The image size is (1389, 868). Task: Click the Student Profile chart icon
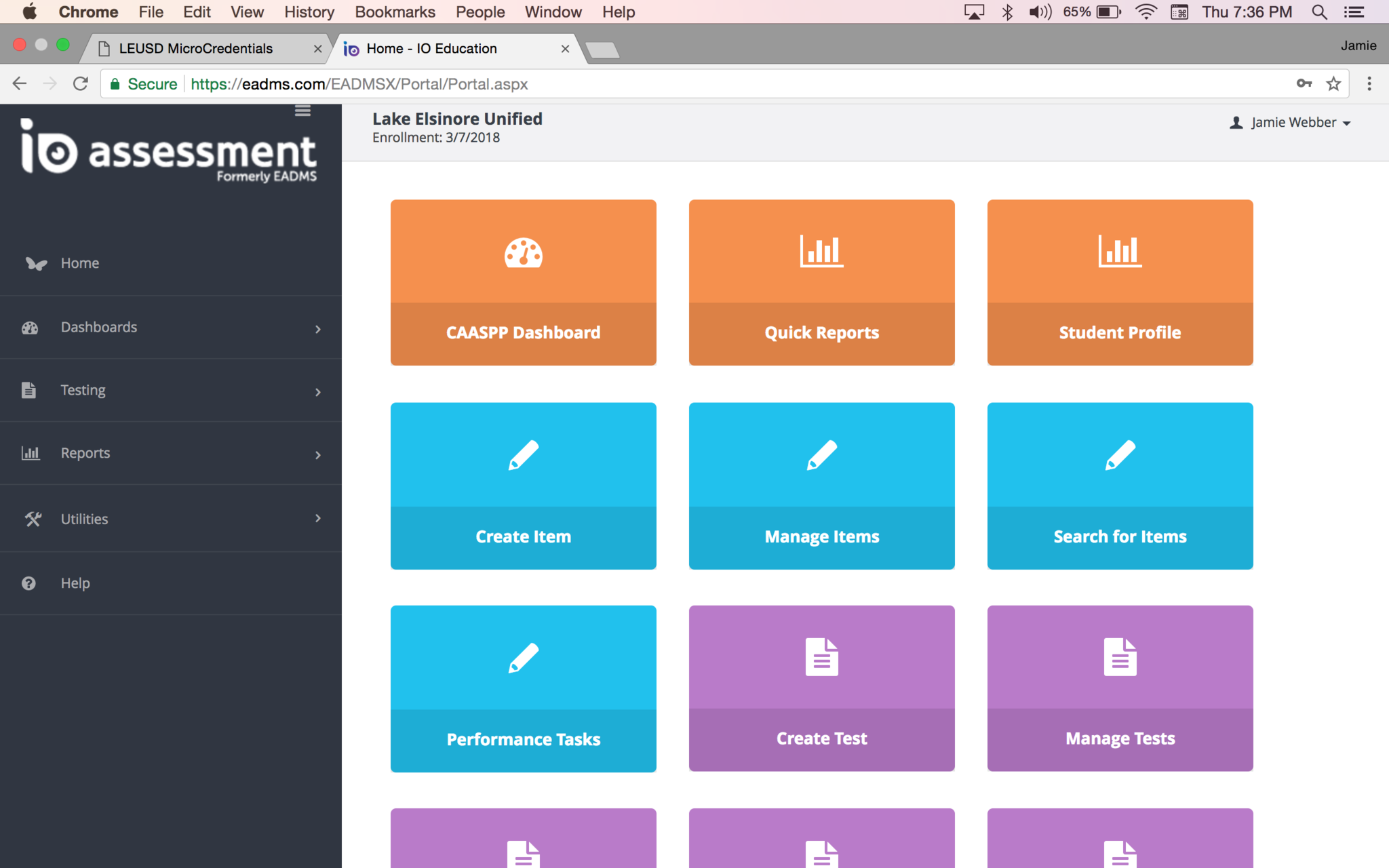pos(1120,252)
